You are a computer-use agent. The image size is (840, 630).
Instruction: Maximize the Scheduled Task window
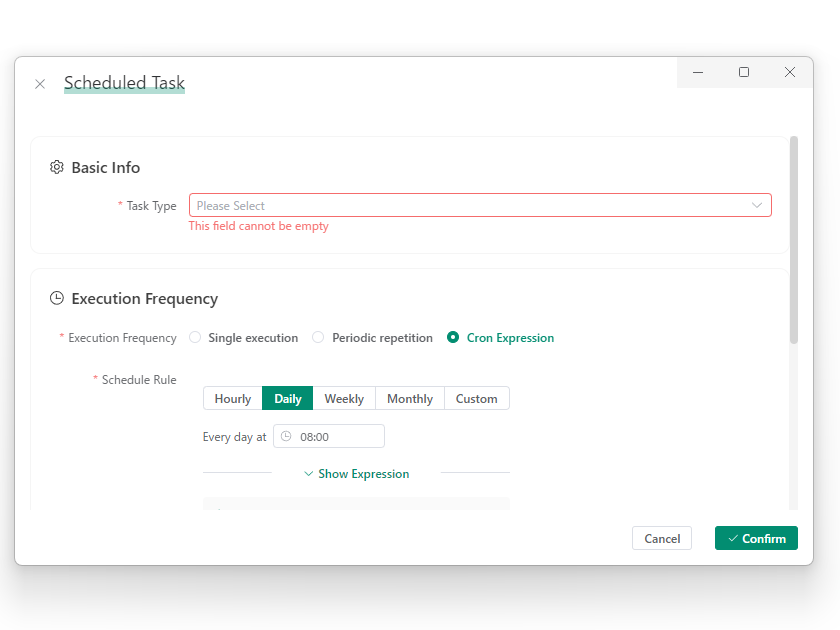click(744, 72)
